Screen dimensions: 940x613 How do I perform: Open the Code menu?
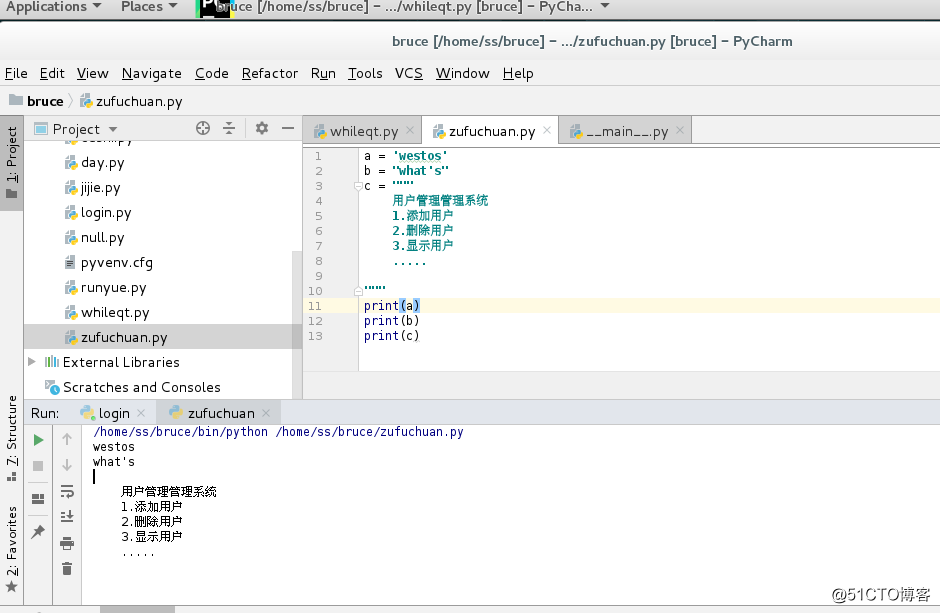[212, 73]
